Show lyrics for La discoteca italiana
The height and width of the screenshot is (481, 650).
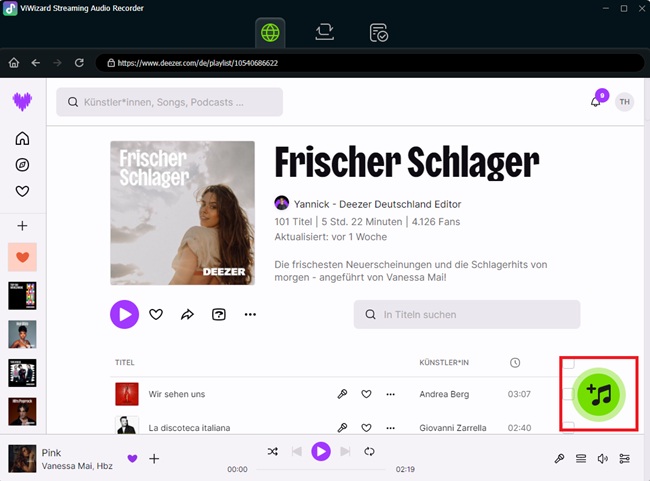point(342,428)
